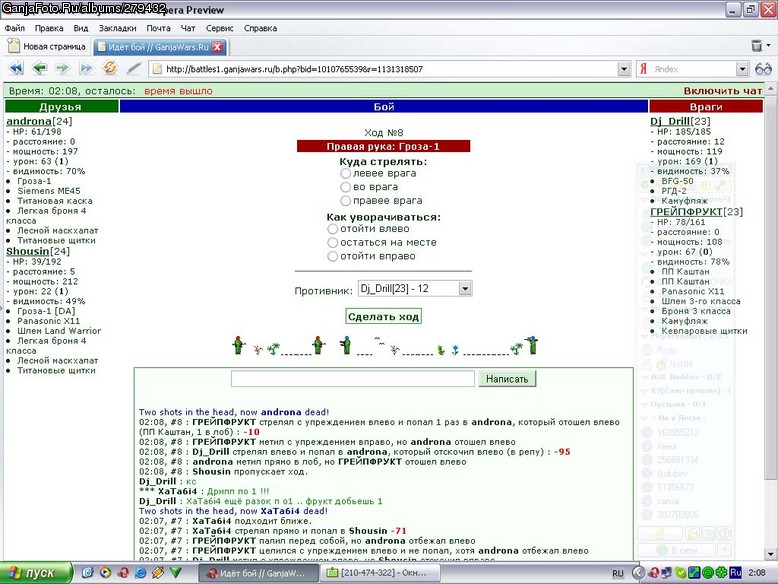
Task: Click the Пуск start button
Action: pos(36,573)
